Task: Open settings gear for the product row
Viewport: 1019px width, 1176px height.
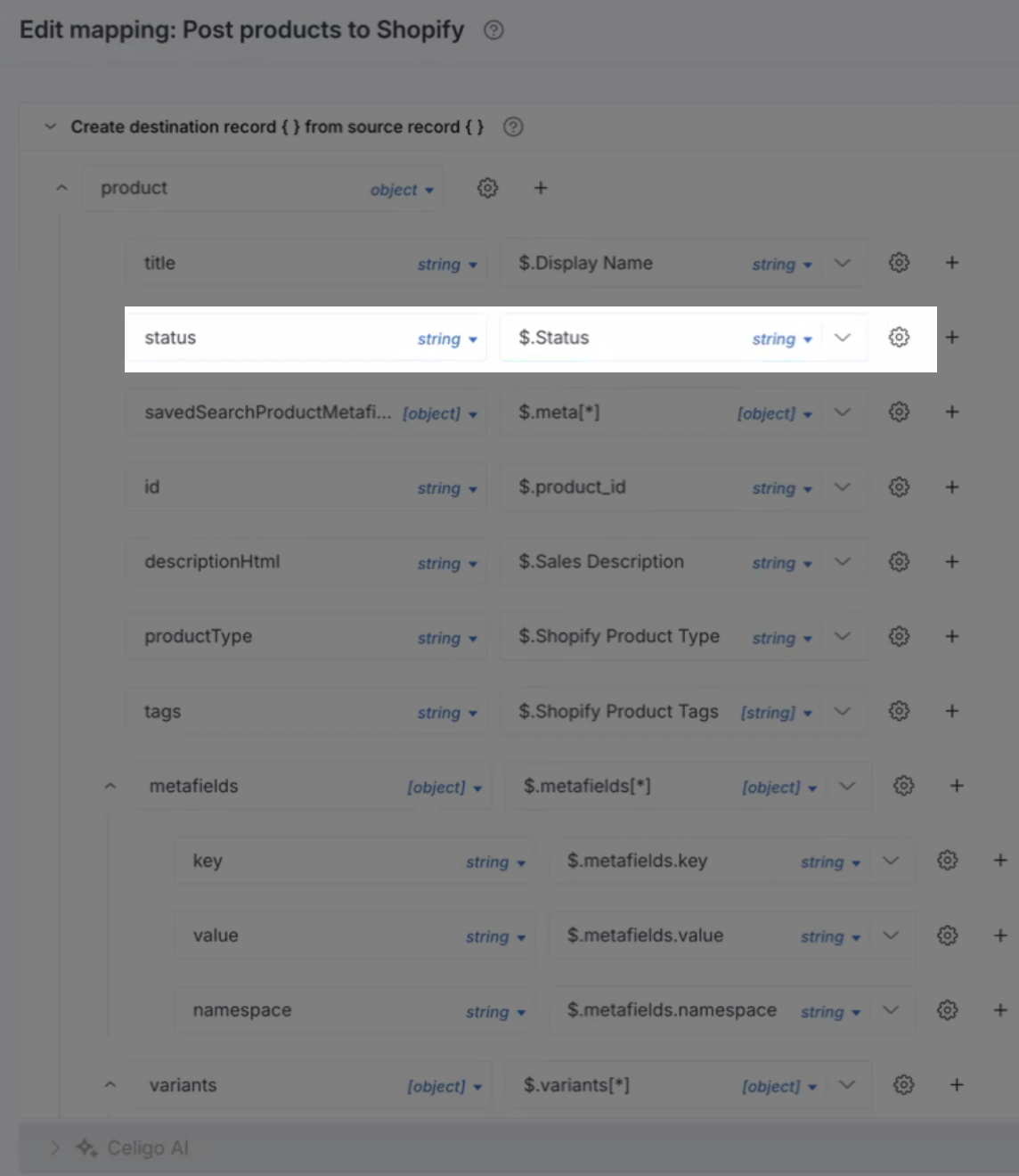Action: pos(487,188)
